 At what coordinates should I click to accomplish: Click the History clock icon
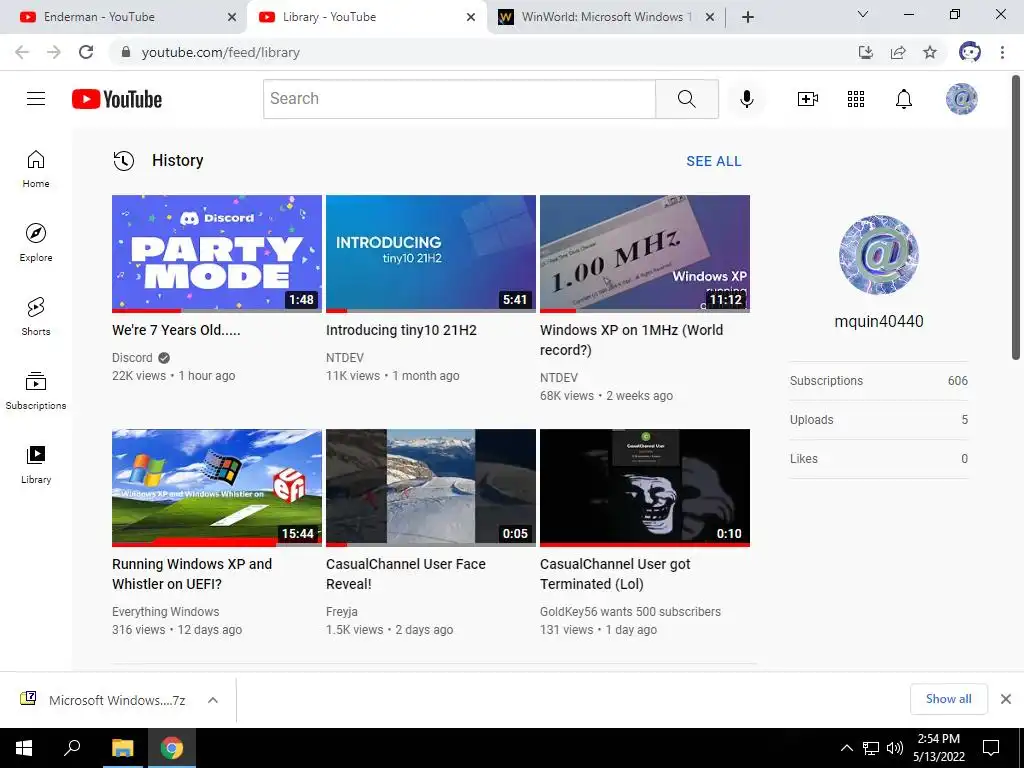tap(123, 161)
